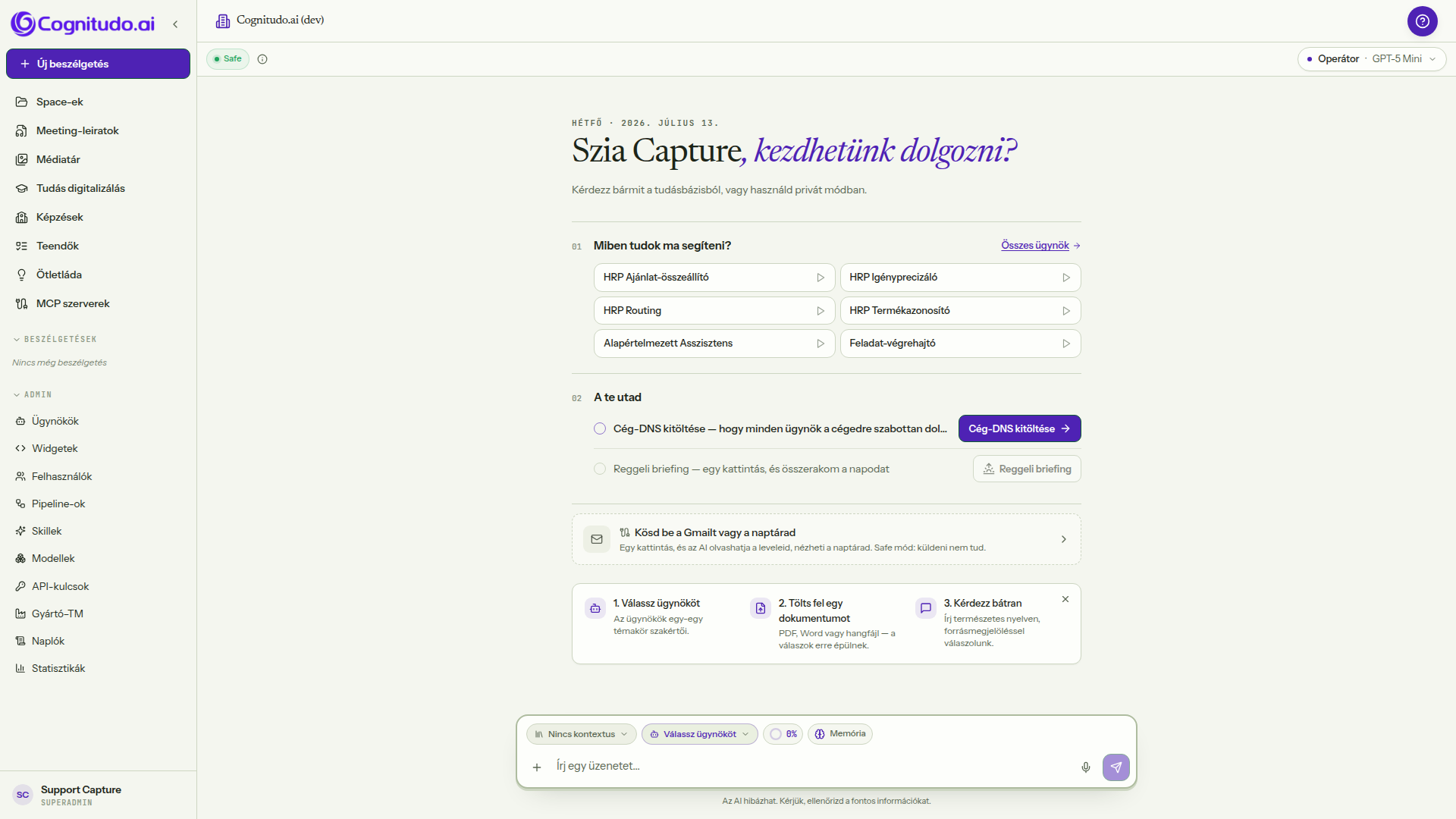Open Teendők in the sidebar
1456x819 pixels.
[x=98, y=246]
